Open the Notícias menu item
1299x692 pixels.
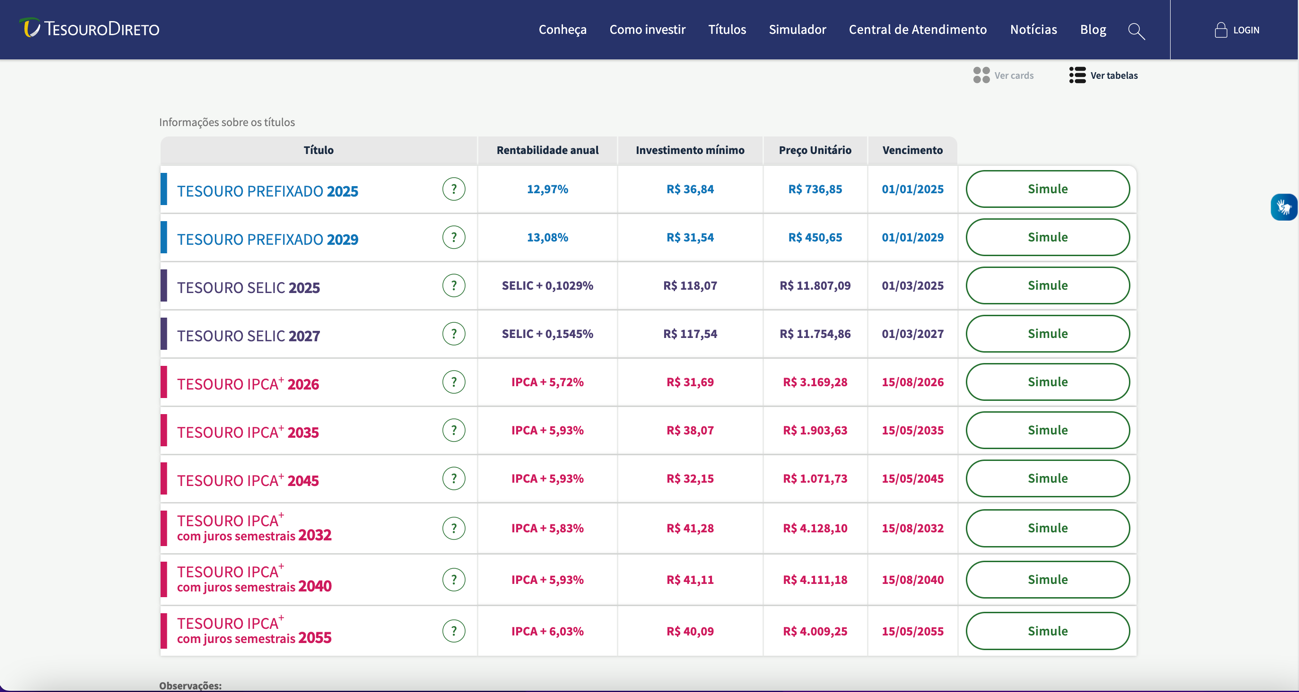(x=1033, y=30)
